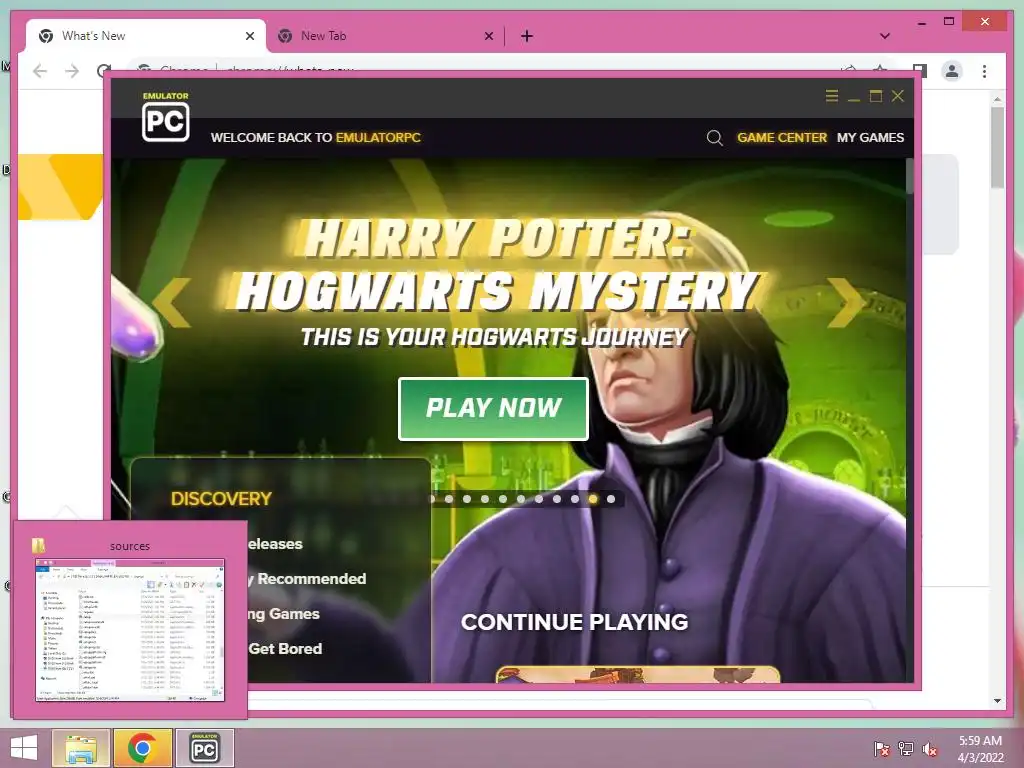Maximize the Chrome window

point(949,22)
